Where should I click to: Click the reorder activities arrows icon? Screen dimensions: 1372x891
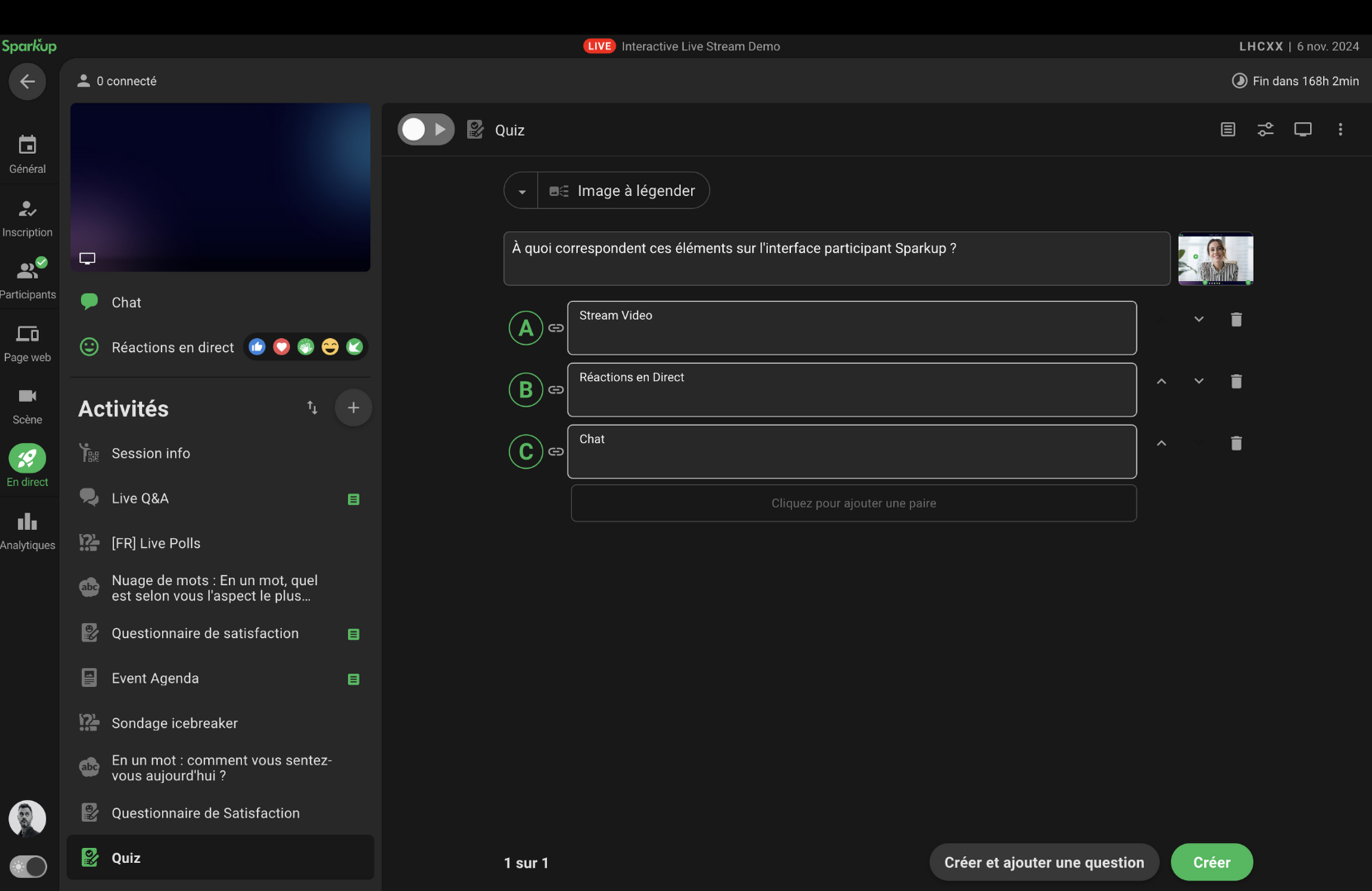[312, 407]
